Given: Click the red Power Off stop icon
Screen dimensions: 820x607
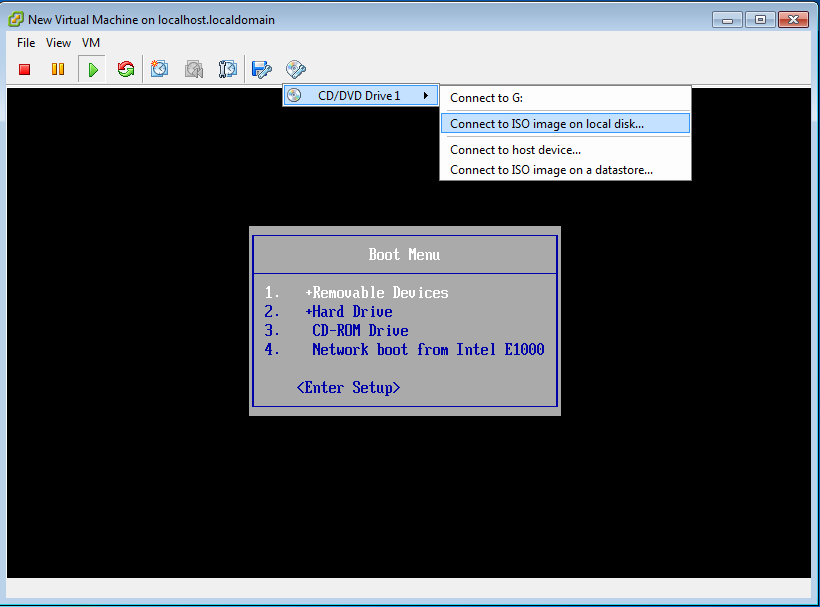Looking at the screenshot, I should [x=25, y=70].
